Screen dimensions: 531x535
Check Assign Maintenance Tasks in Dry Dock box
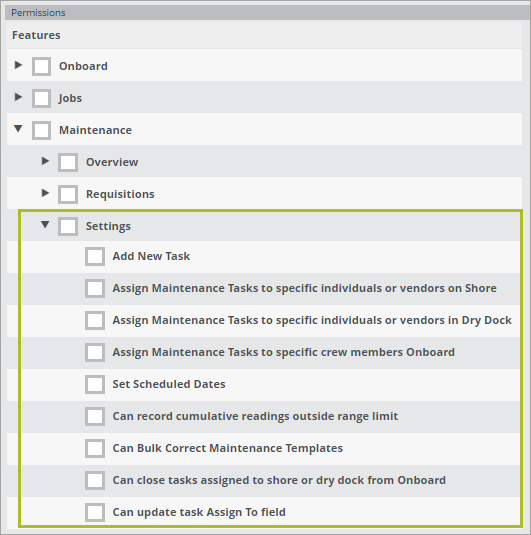click(x=95, y=320)
